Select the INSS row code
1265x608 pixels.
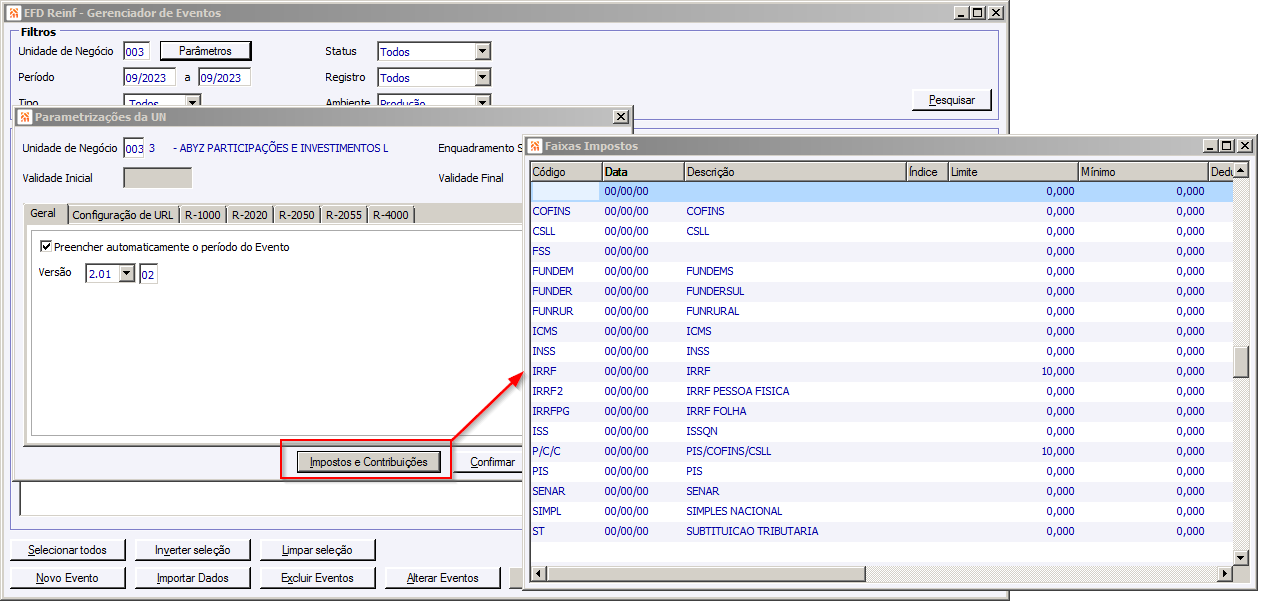click(x=544, y=351)
